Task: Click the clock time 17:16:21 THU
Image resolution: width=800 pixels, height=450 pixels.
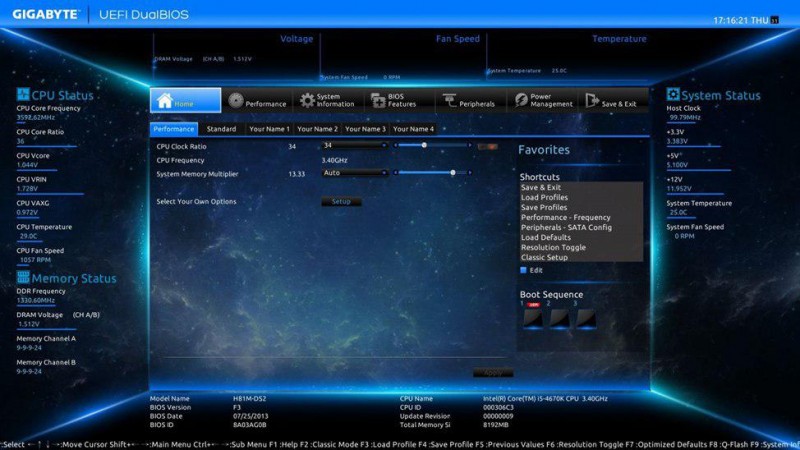Action: [741, 20]
